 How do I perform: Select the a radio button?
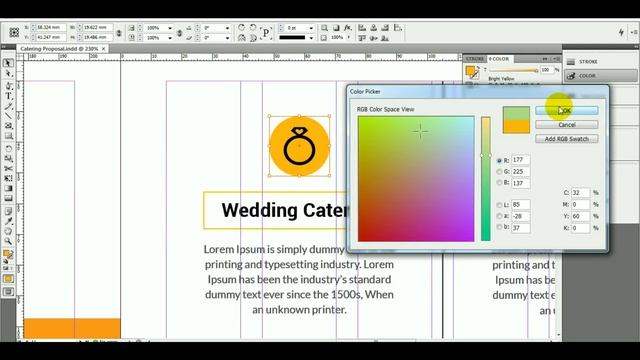coord(499,216)
